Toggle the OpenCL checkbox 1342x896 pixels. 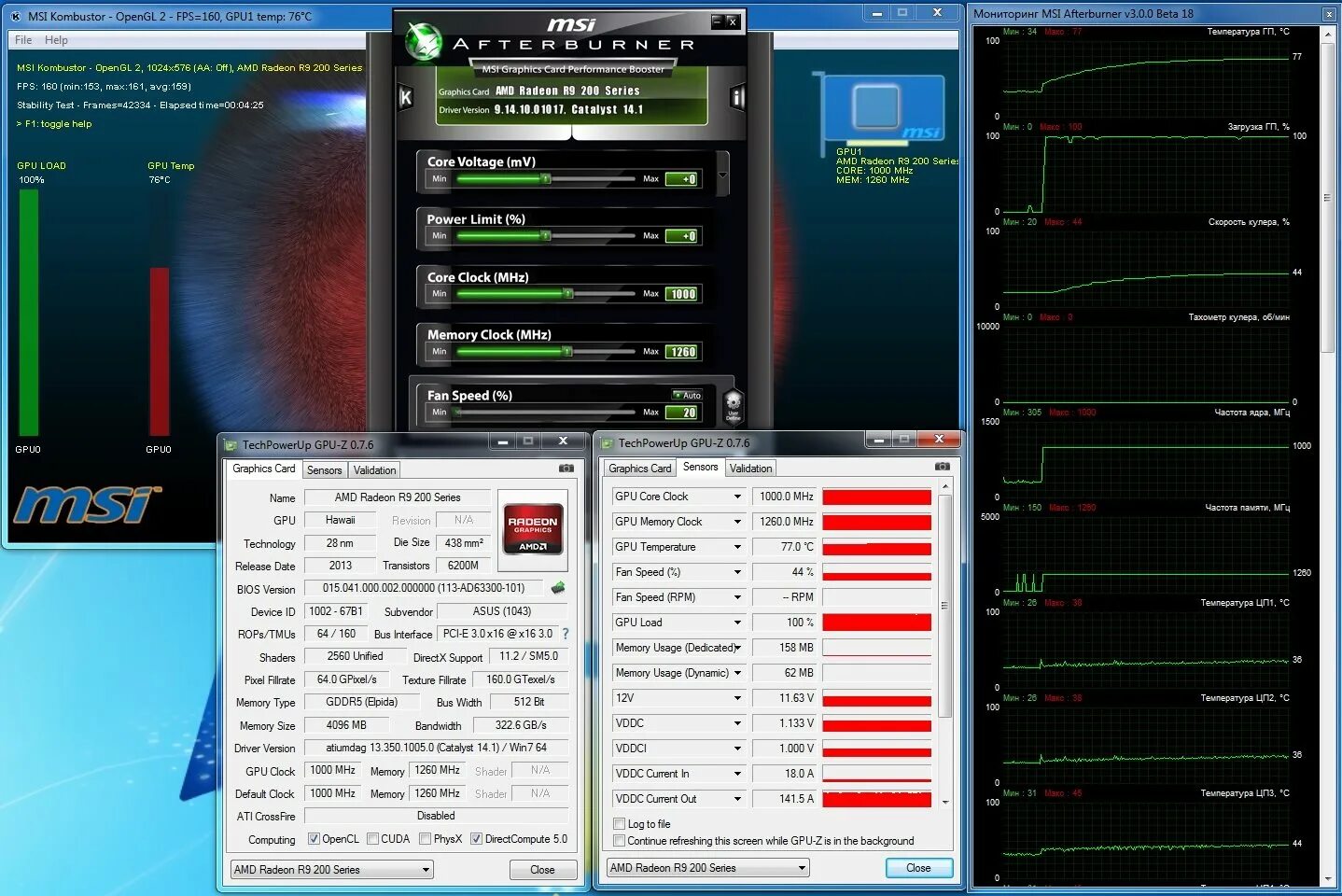tap(315, 839)
